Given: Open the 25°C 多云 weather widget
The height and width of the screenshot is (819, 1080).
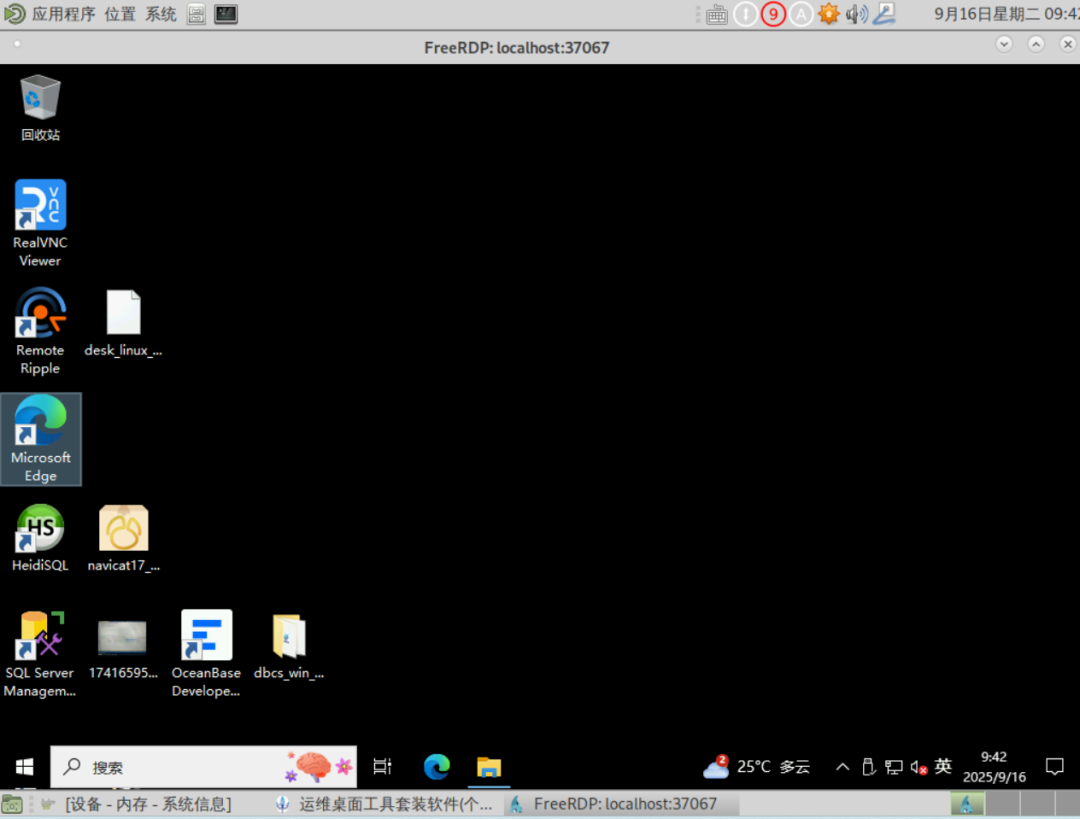Looking at the screenshot, I should coord(756,767).
